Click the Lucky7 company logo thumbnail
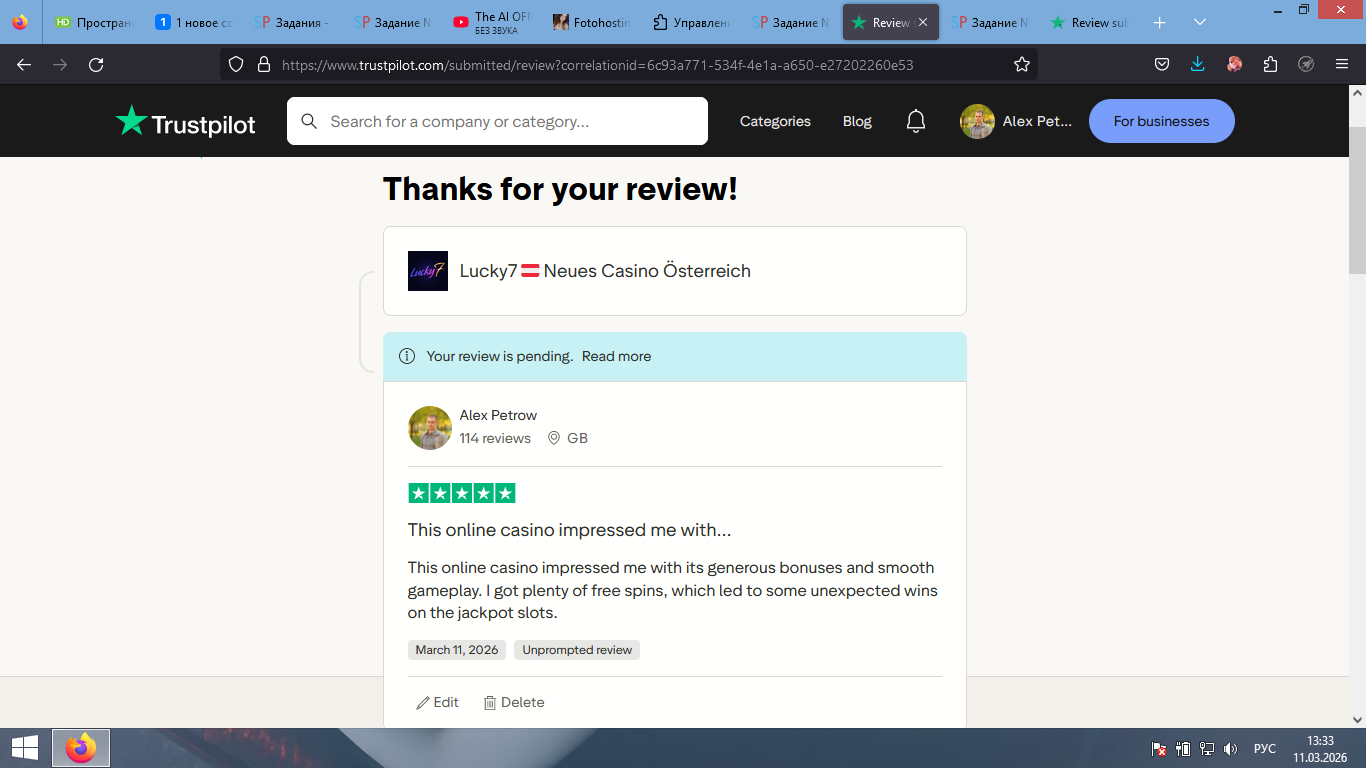This screenshot has width=1366, height=768. [428, 271]
